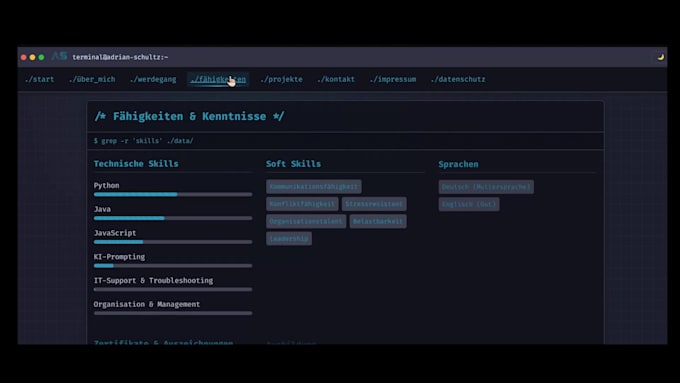This screenshot has height=383, width=680.
Task: Click the JavaScript skill label
Action: 115,233
